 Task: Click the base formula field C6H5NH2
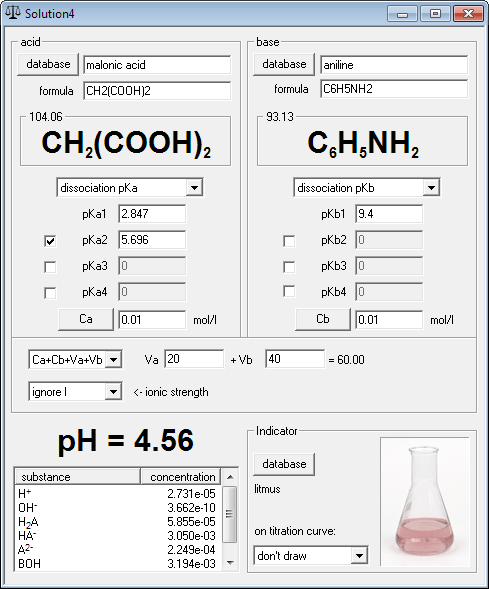394,89
